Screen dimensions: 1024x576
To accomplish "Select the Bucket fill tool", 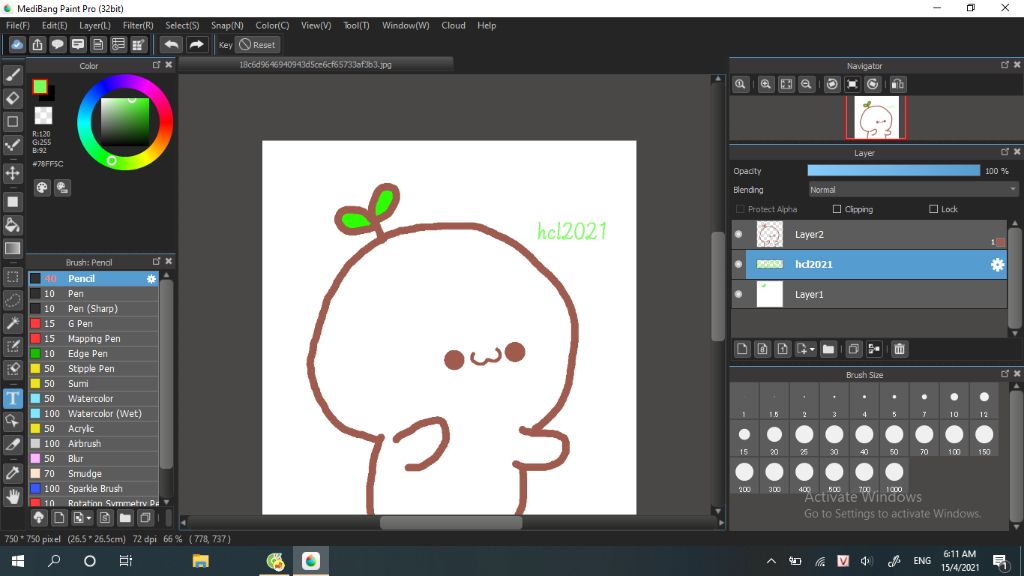I will coord(12,225).
